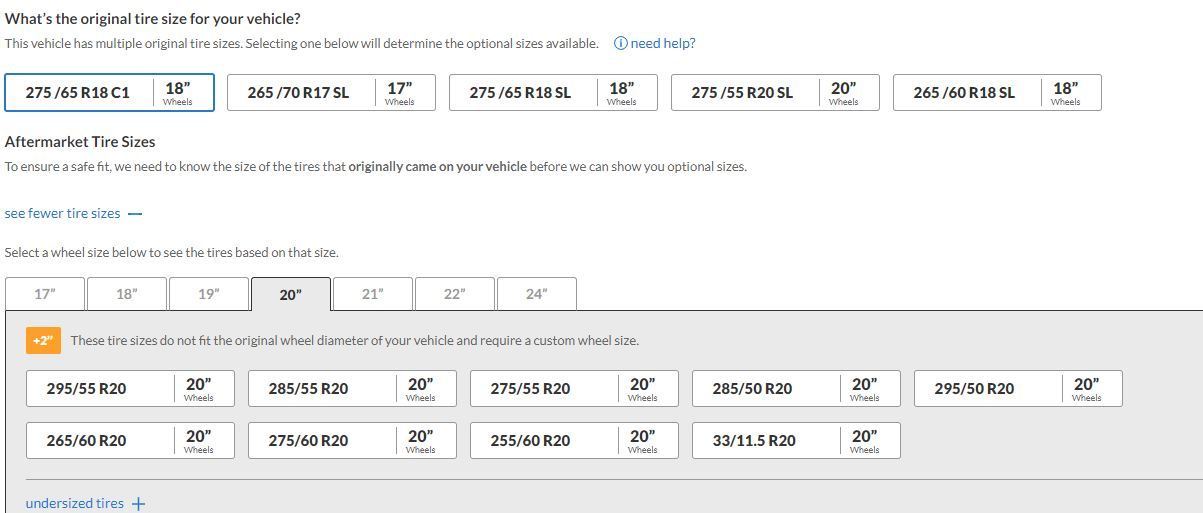Viewport: 1203px width, 513px height.
Task: Pick original size 265/60 R18 SL
Action: (x=997, y=93)
